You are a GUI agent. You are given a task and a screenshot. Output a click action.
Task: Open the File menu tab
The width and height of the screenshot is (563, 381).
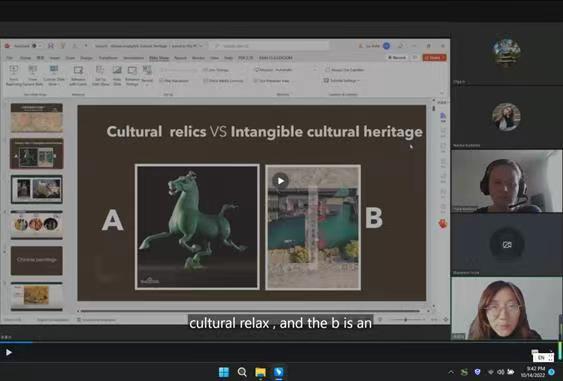tap(10, 58)
